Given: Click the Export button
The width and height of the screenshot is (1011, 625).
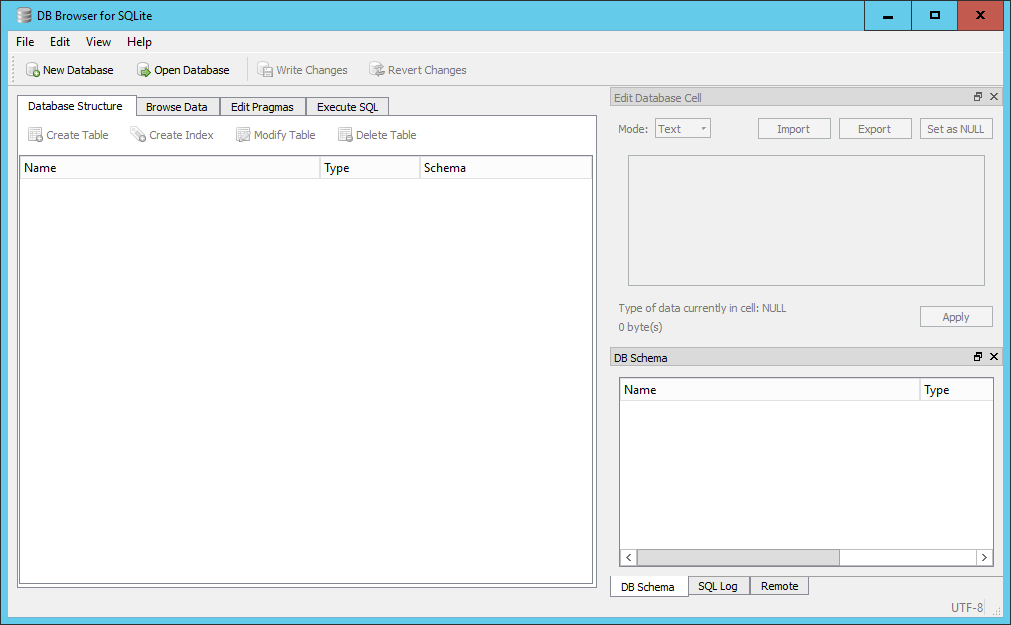Looking at the screenshot, I should click(875, 129).
